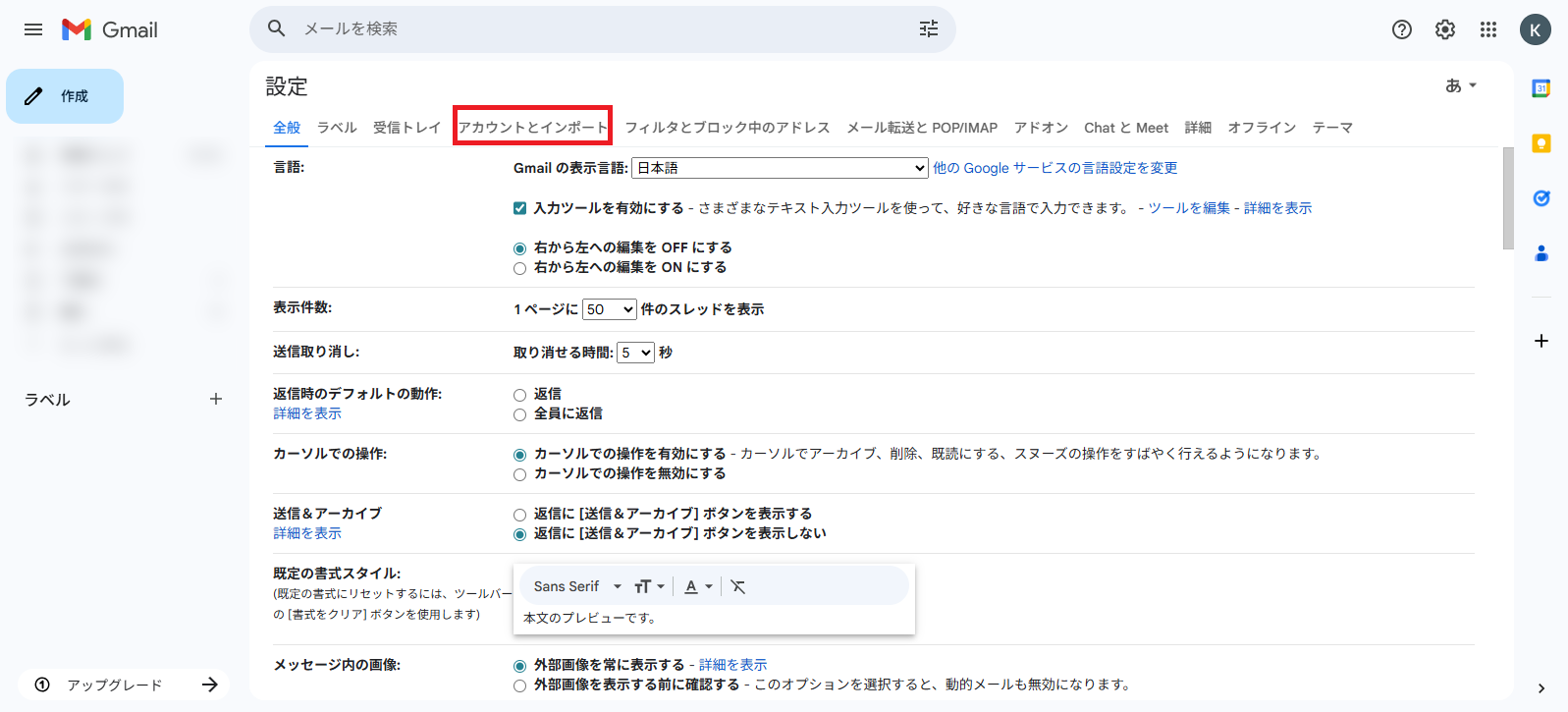Open the main menu hamburger icon
Screen dimensions: 1568x712
pos(33,29)
